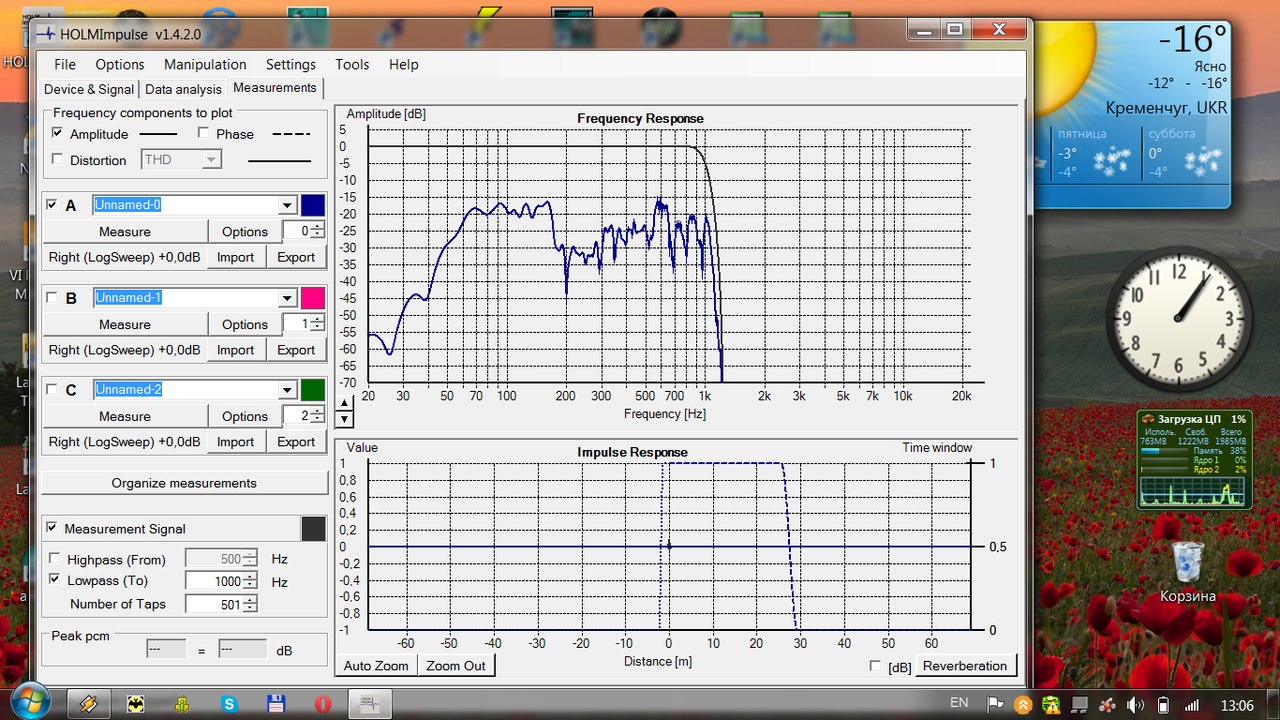Click Measure for slot A
Viewport: 1280px width, 720px height.
(x=125, y=231)
